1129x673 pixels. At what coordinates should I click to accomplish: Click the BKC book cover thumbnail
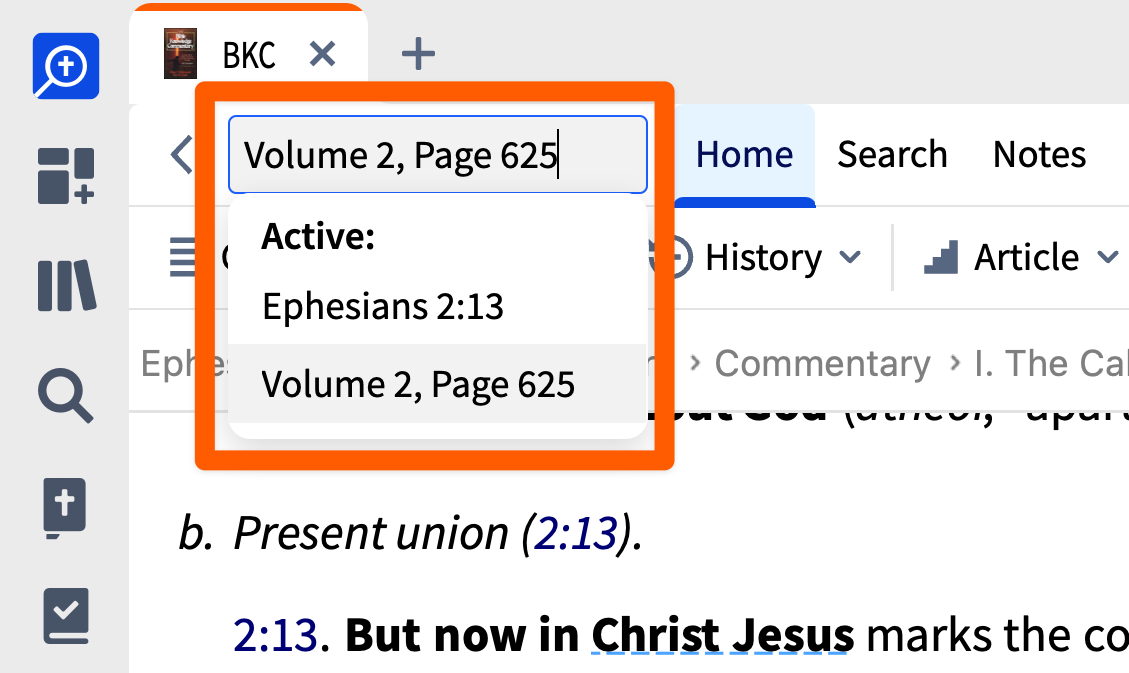(180, 53)
